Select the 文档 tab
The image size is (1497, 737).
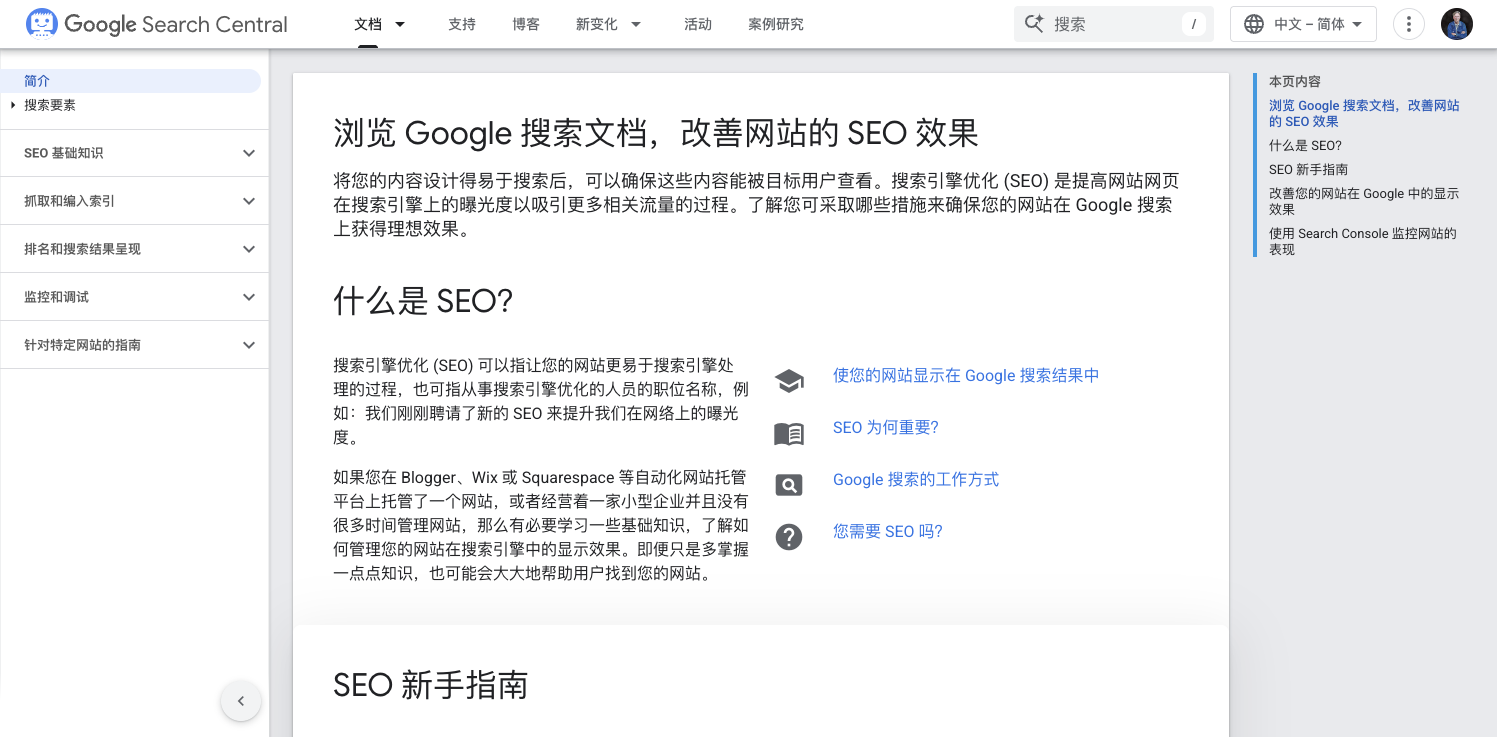[368, 24]
